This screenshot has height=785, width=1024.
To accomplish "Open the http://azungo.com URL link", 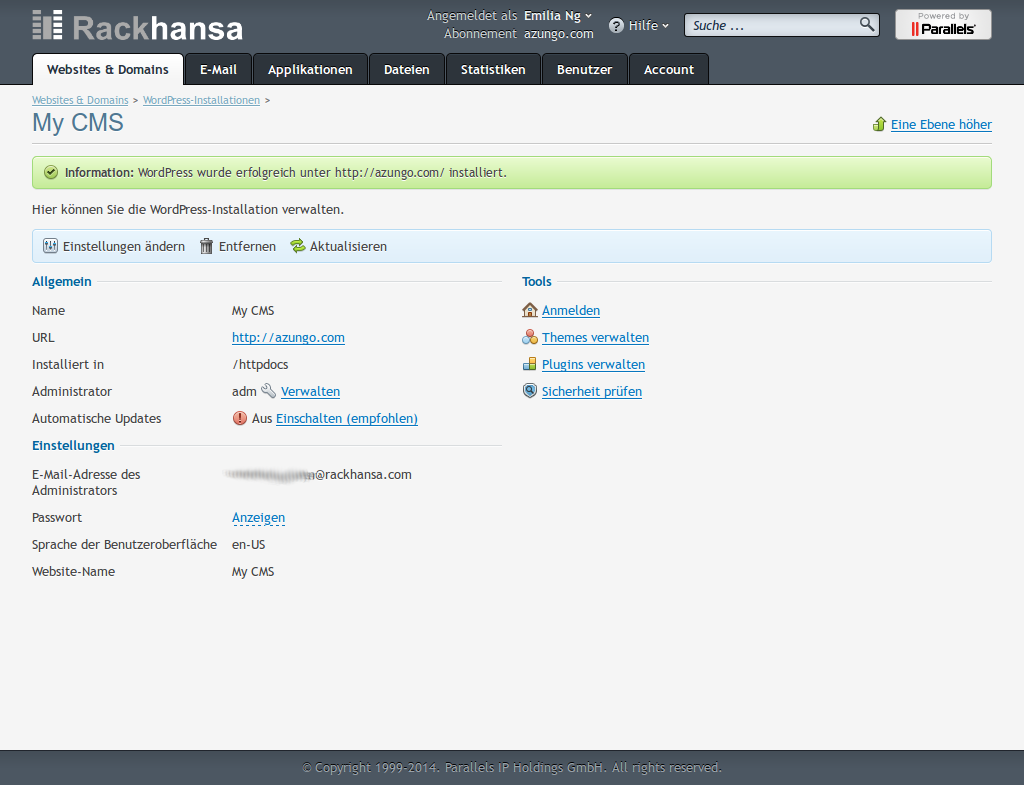I will (x=288, y=338).
